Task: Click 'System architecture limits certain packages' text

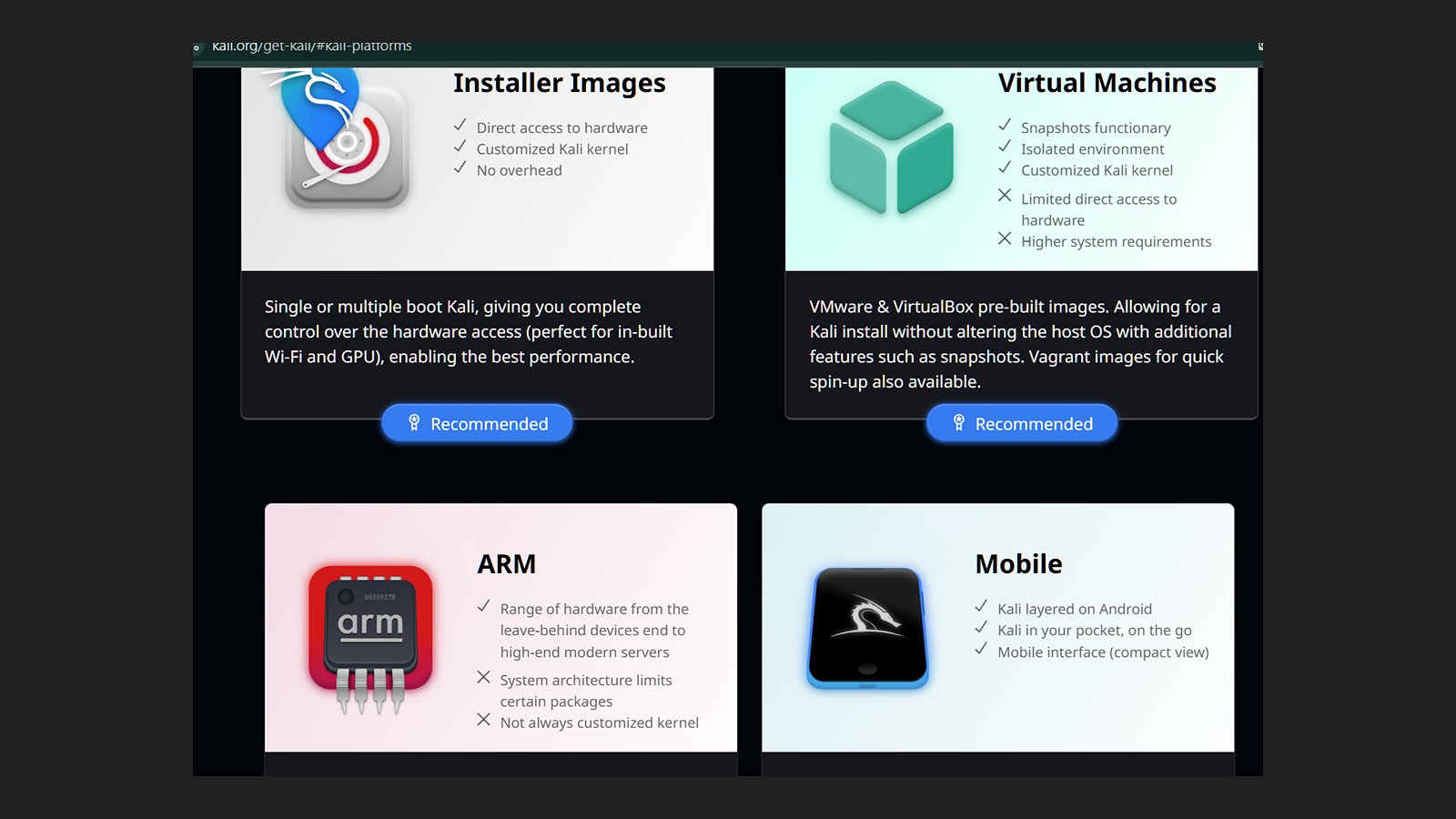Action: pyautogui.click(x=586, y=691)
